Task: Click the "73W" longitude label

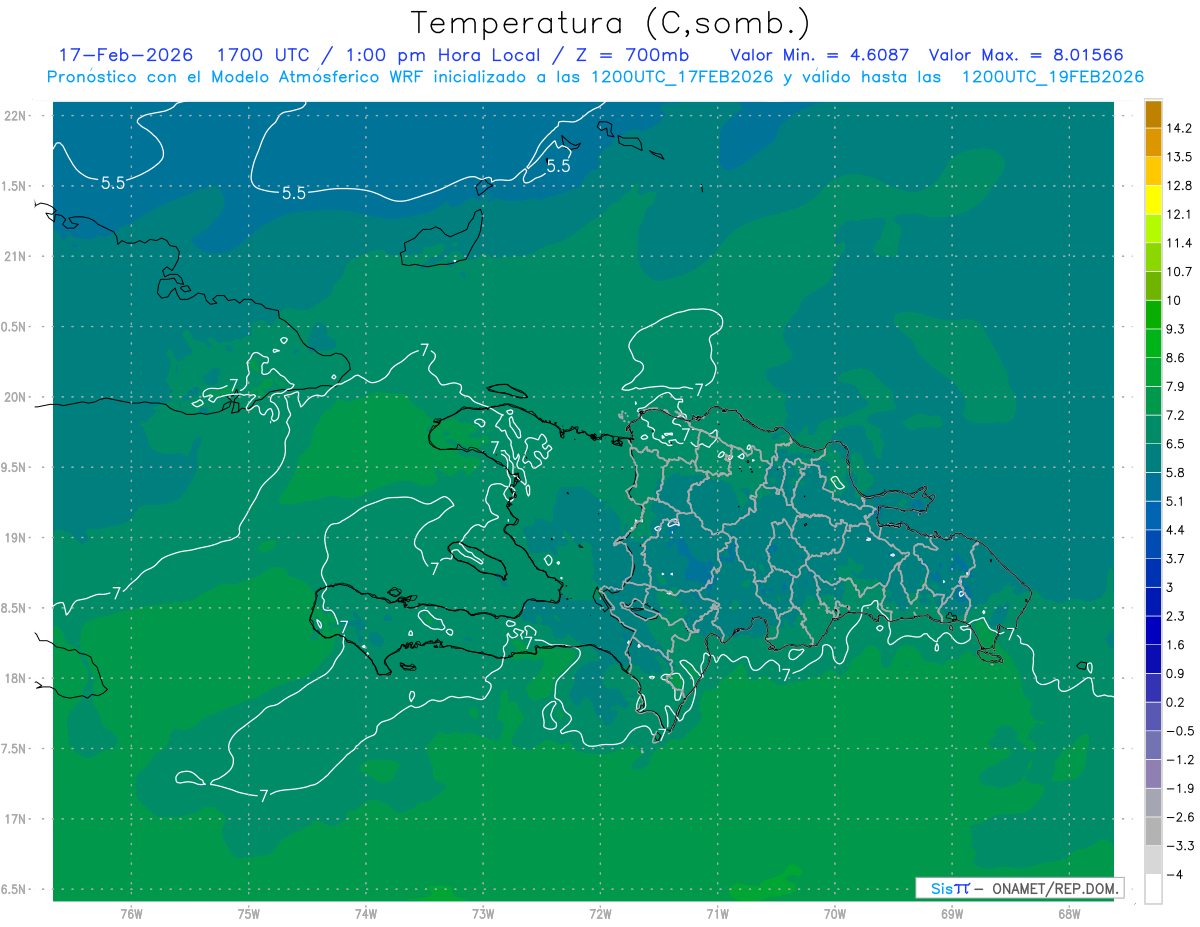Action: point(483,914)
